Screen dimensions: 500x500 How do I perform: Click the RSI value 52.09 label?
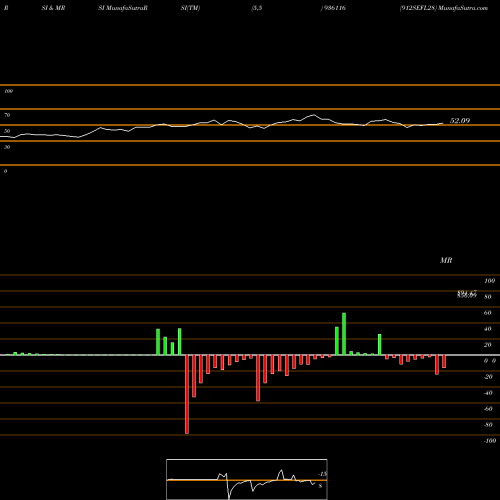[460, 121]
